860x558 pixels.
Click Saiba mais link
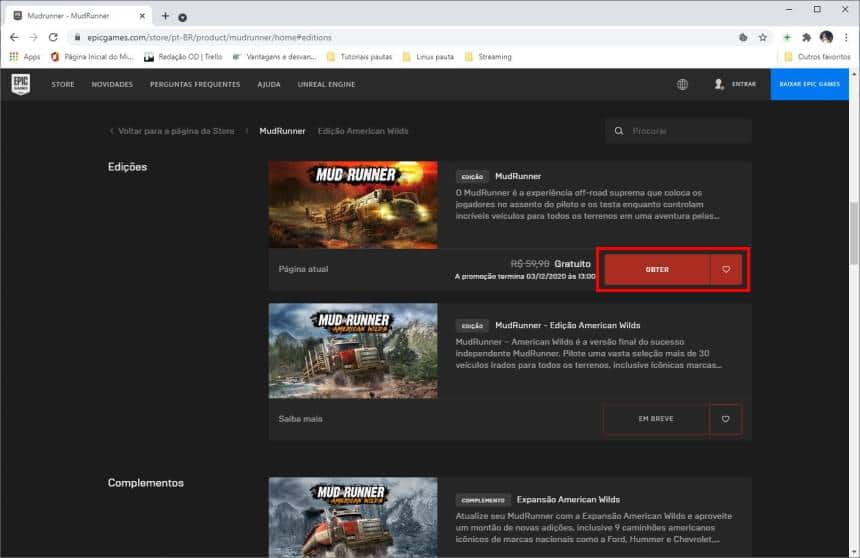(301, 419)
